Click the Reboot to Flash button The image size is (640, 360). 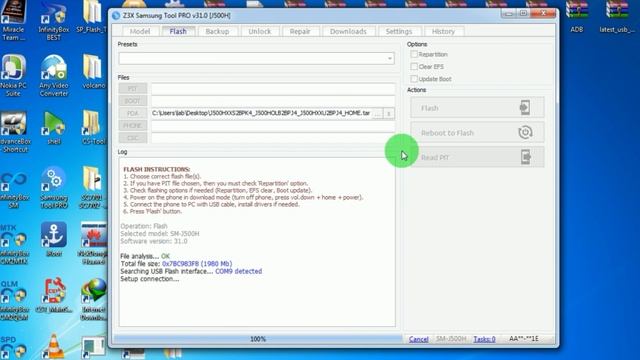477,132
